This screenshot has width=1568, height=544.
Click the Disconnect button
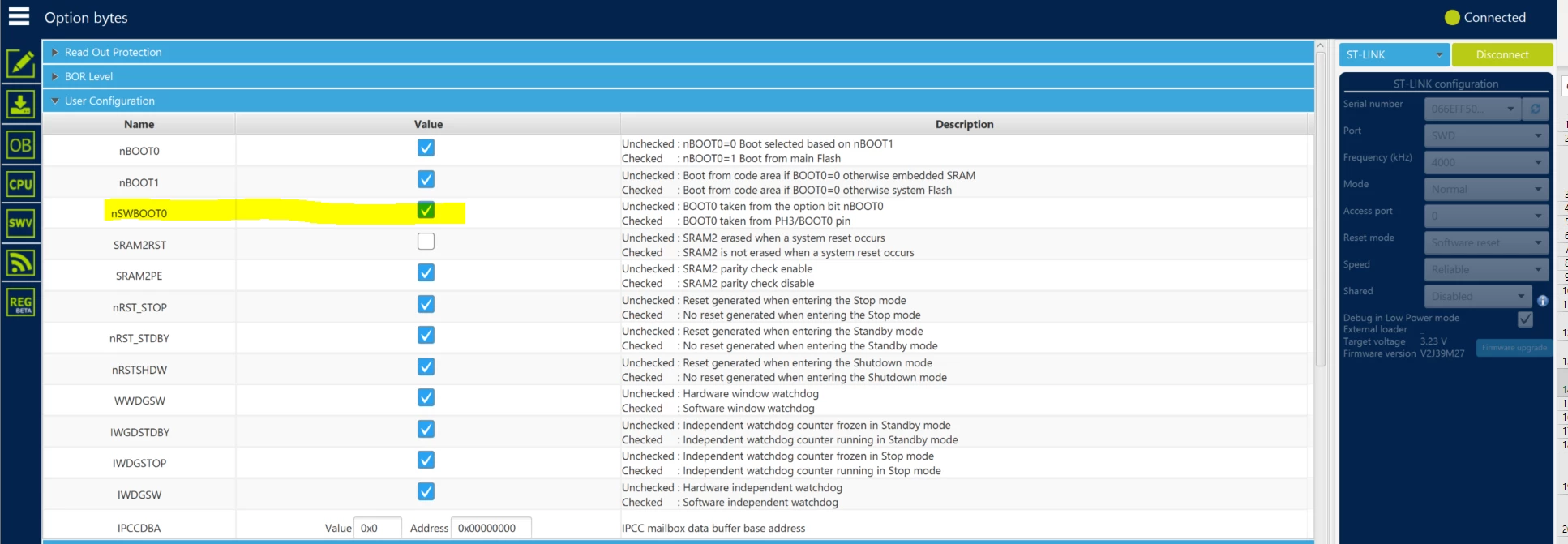pos(1502,54)
